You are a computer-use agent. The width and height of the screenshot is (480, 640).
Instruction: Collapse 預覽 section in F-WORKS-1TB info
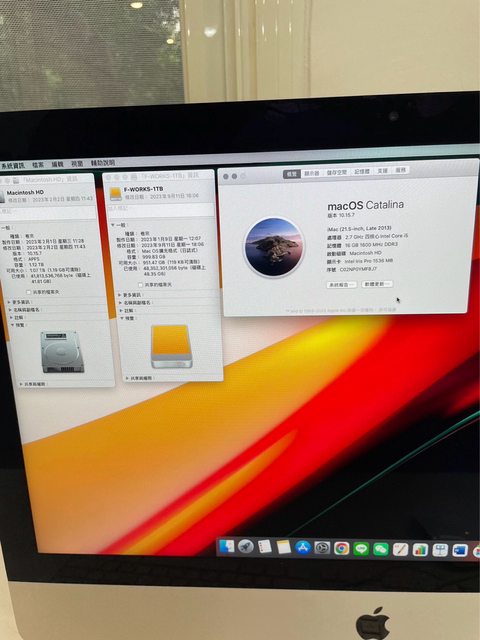(x=122, y=318)
